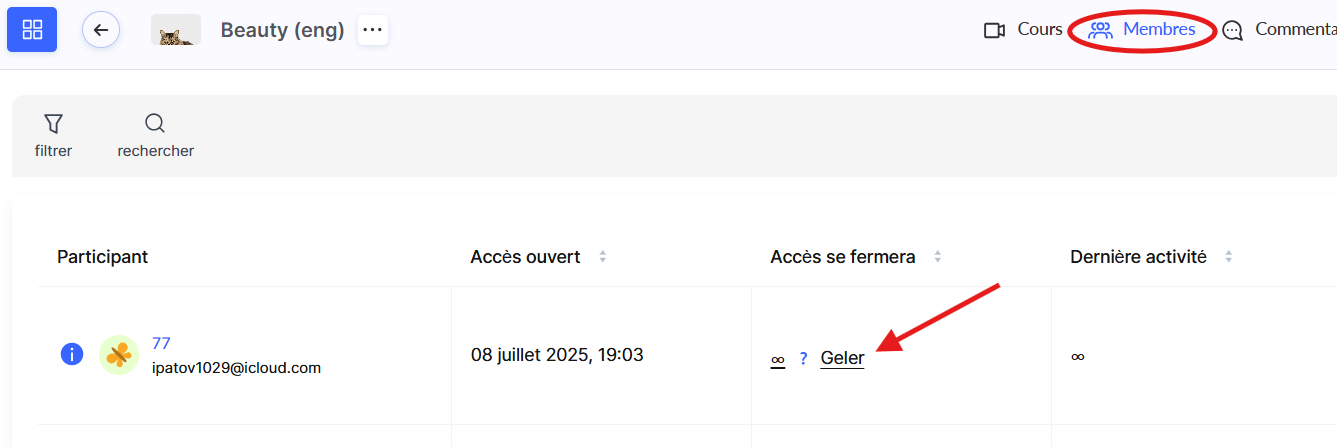Screen dimensions: 1337x447
Task: Open participant 77 profile link
Action: pyautogui.click(x=161, y=343)
